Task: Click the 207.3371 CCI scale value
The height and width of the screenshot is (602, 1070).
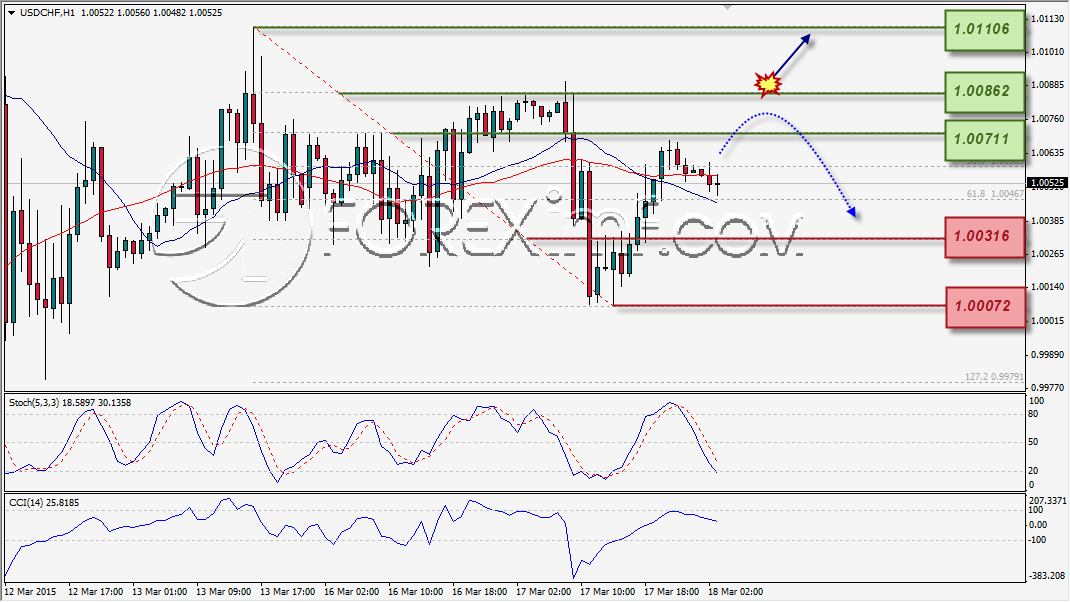Action: pos(1047,501)
